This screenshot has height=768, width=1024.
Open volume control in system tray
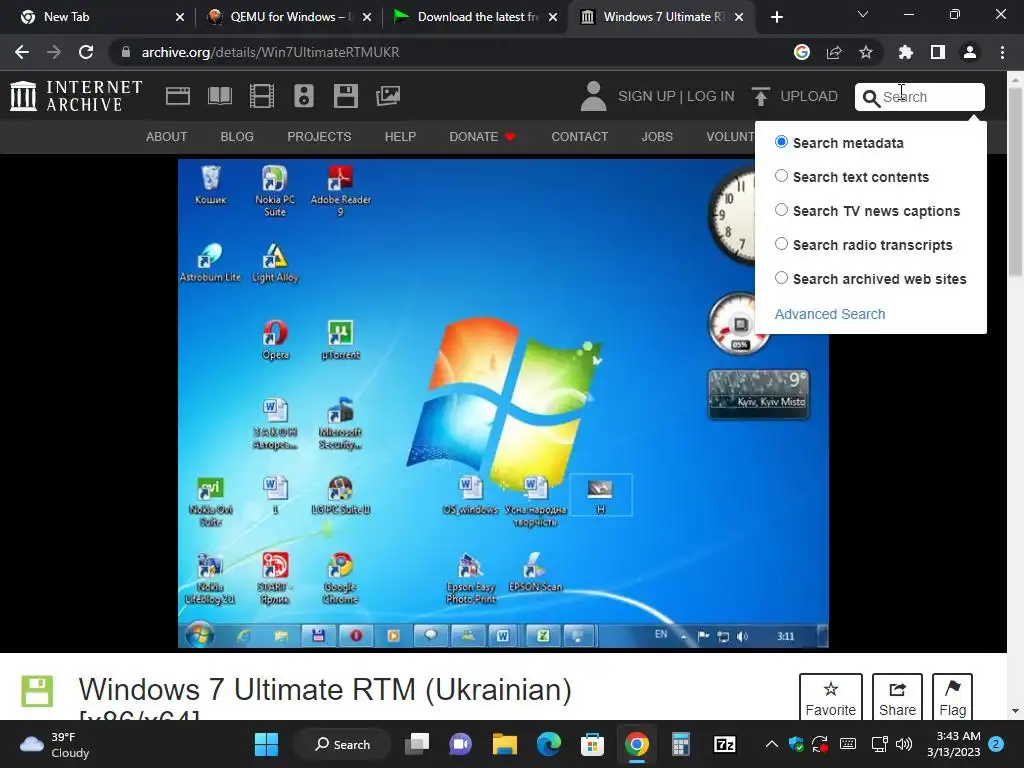904,744
